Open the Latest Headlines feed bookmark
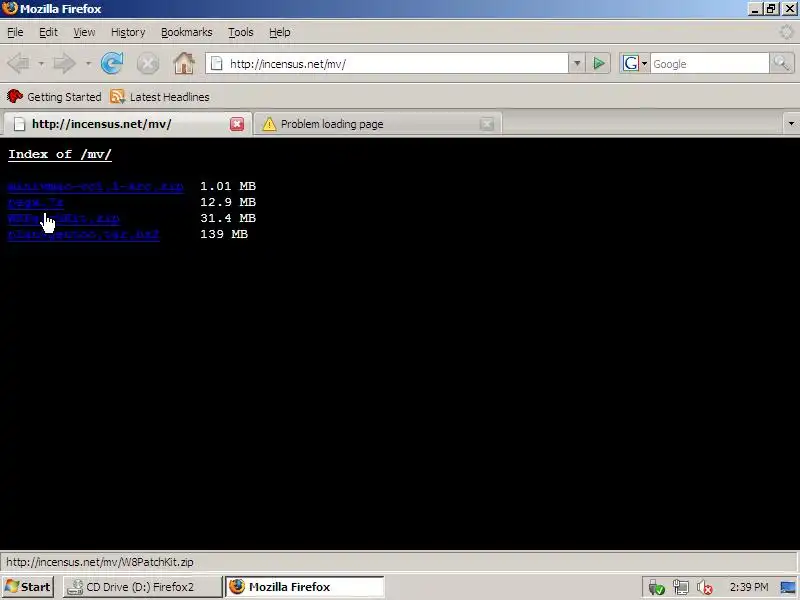 [160, 97]
